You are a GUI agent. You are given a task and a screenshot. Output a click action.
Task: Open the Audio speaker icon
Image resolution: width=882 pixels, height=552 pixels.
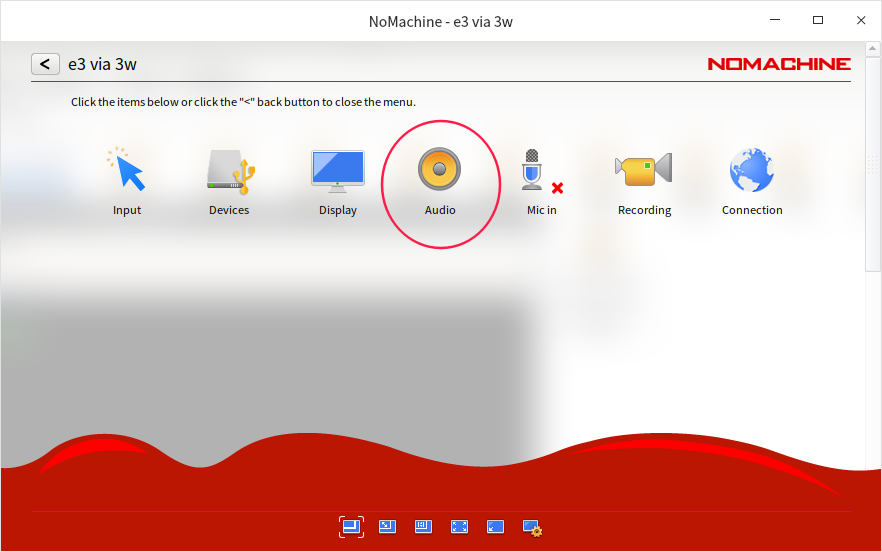tap(439, 169)
